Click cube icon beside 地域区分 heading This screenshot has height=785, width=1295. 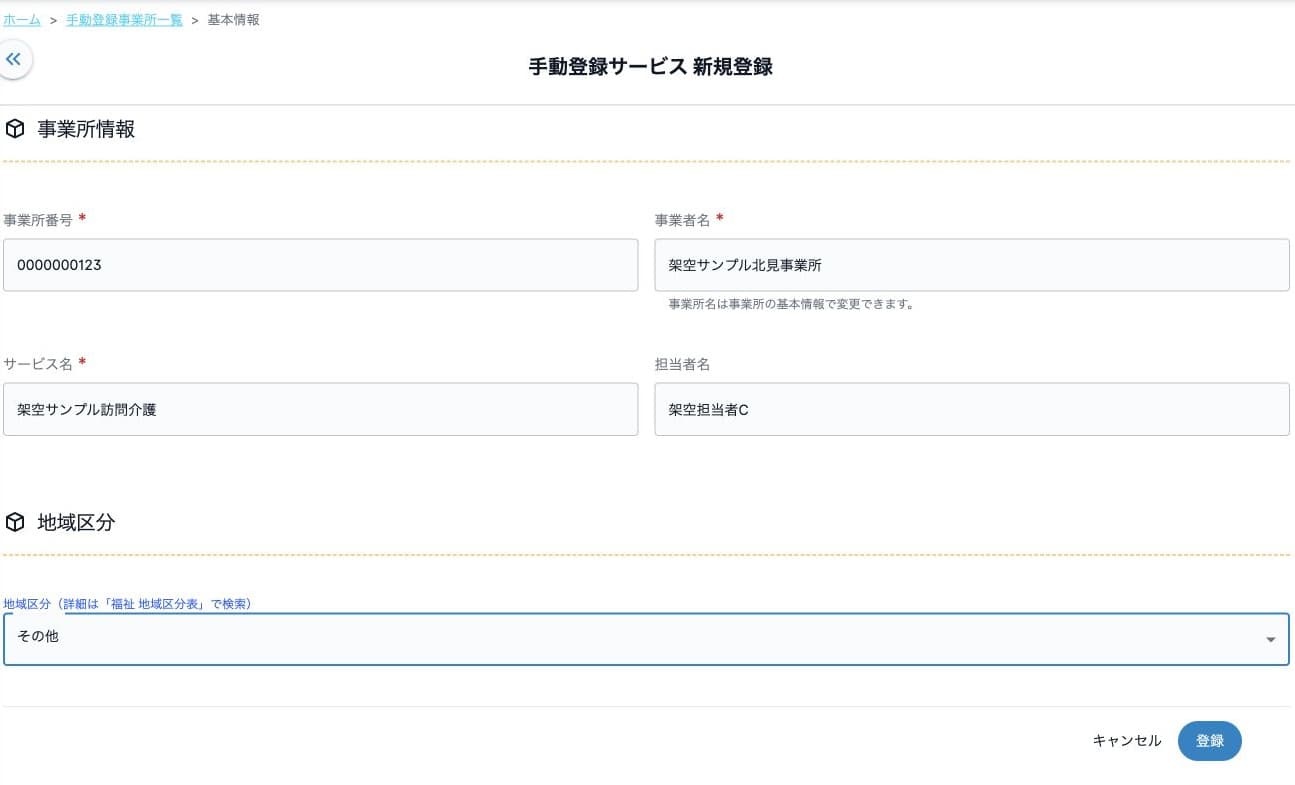(15, 522)
